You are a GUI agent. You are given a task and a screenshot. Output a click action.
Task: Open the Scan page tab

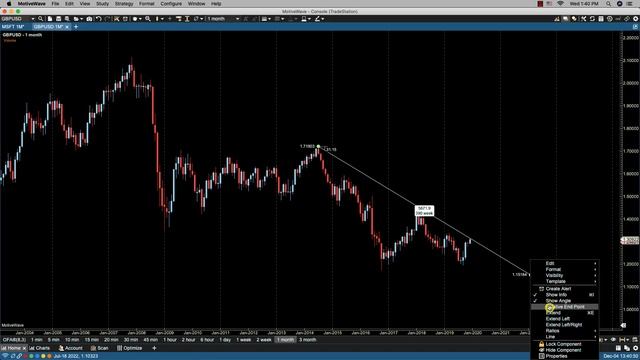pos(100,348)
